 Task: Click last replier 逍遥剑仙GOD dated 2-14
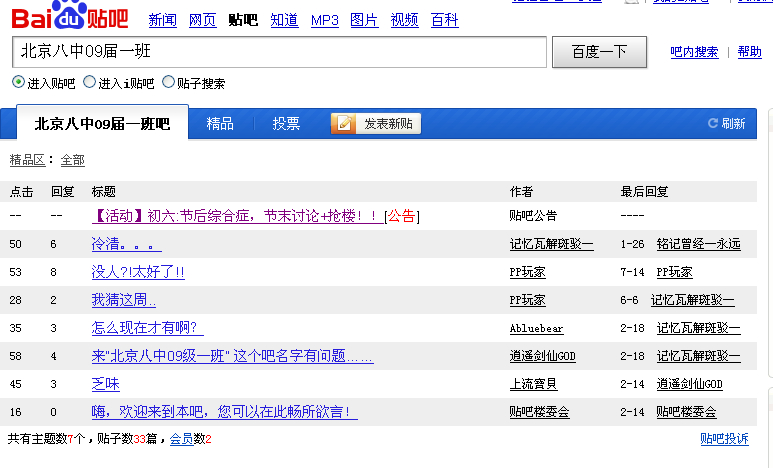click(x=690, y=384)
